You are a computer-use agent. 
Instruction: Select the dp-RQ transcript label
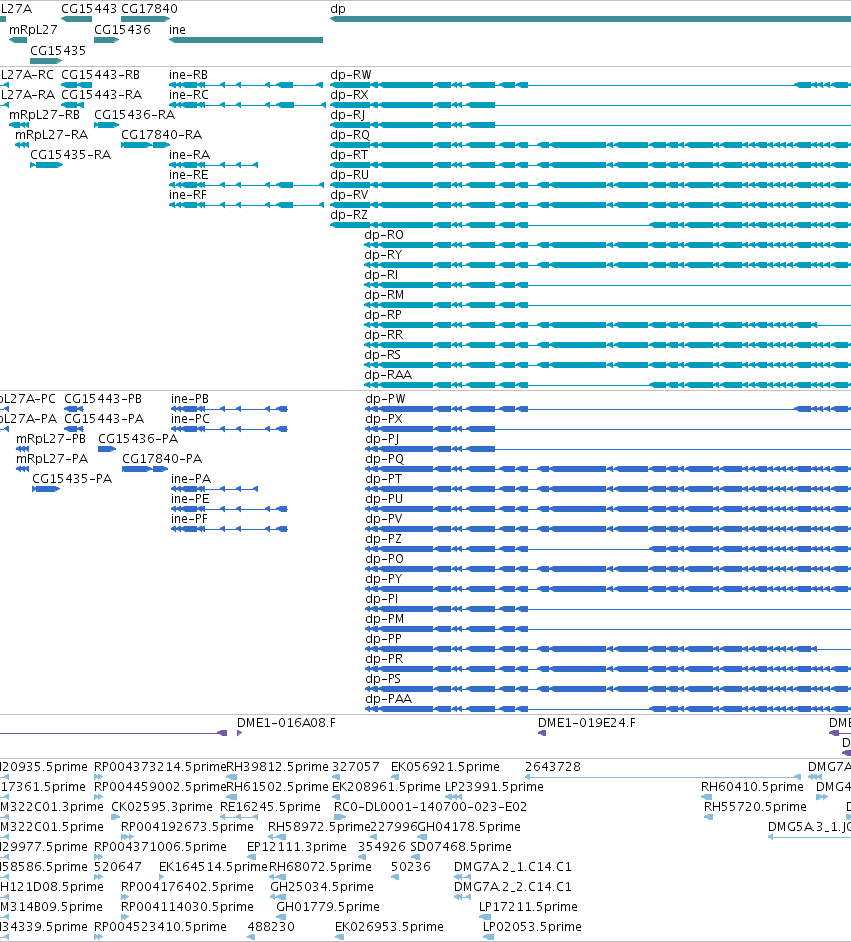pyautogui.click(x=350, y=135)
